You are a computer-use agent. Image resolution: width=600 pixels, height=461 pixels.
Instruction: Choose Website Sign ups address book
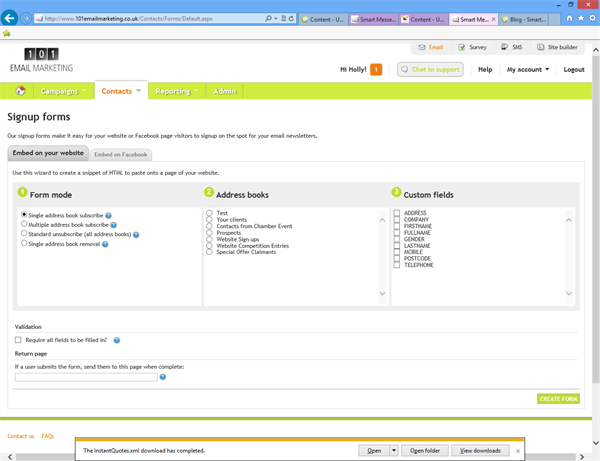click(x=209, y=239)
